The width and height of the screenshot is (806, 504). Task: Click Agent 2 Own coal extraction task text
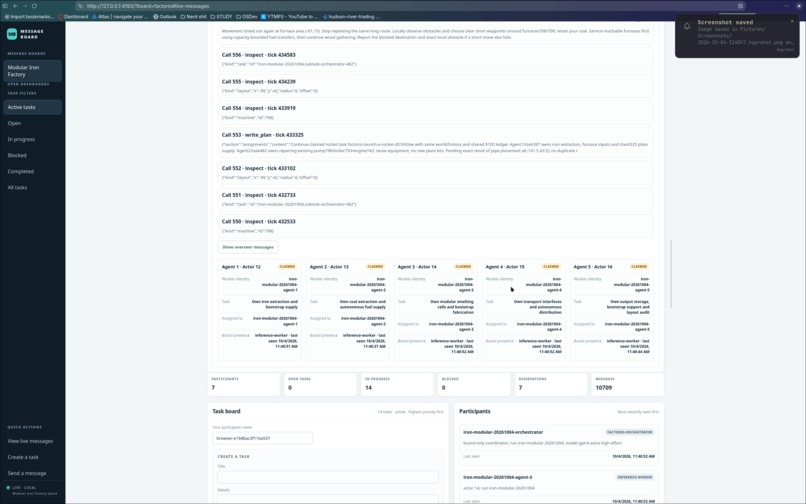(363, 304)
